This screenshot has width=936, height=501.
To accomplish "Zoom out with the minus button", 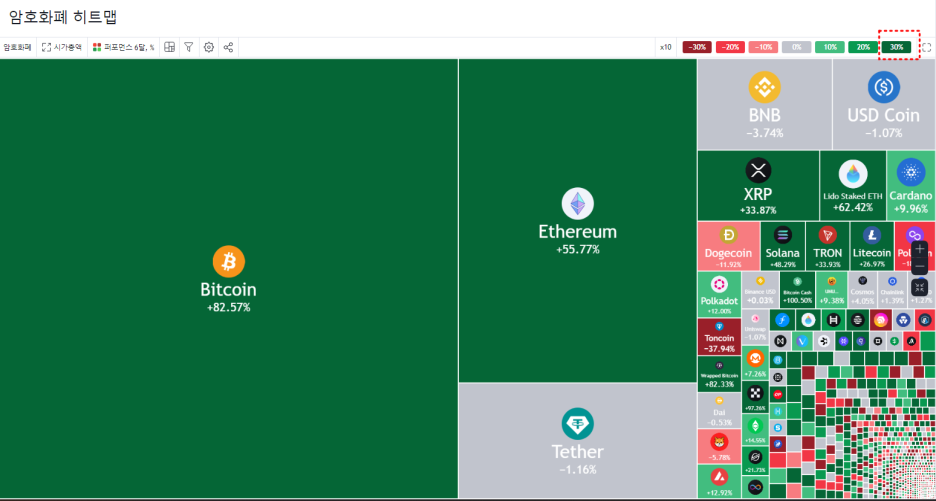I will tap(920, 266).
